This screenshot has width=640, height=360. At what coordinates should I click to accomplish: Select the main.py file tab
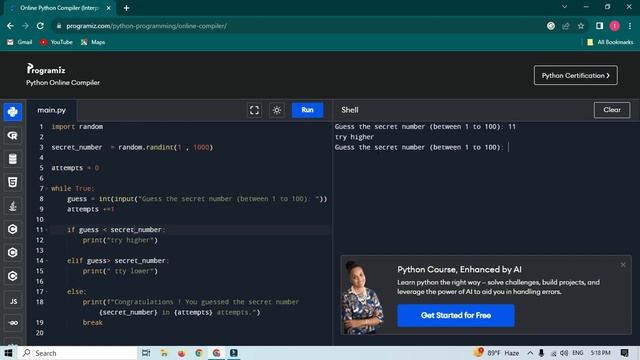52,110
